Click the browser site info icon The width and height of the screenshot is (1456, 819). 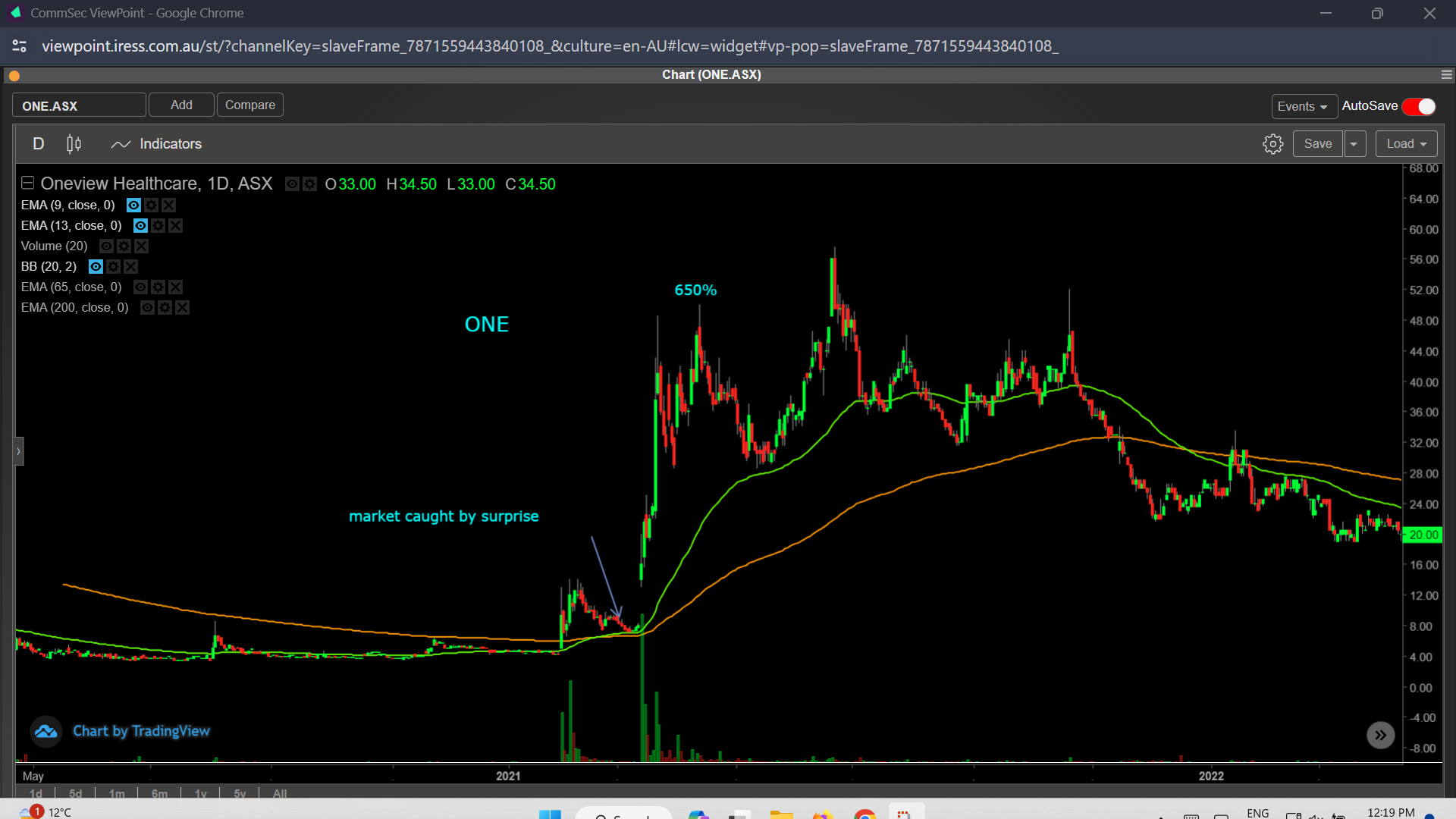pos(20,46)
